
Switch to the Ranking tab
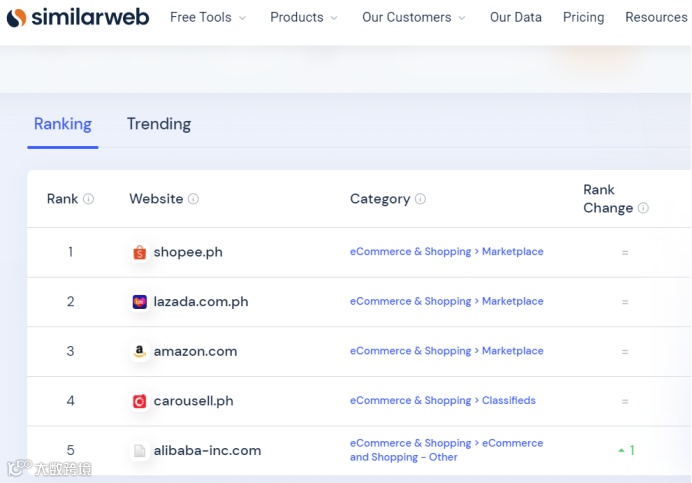pos(63,124)
